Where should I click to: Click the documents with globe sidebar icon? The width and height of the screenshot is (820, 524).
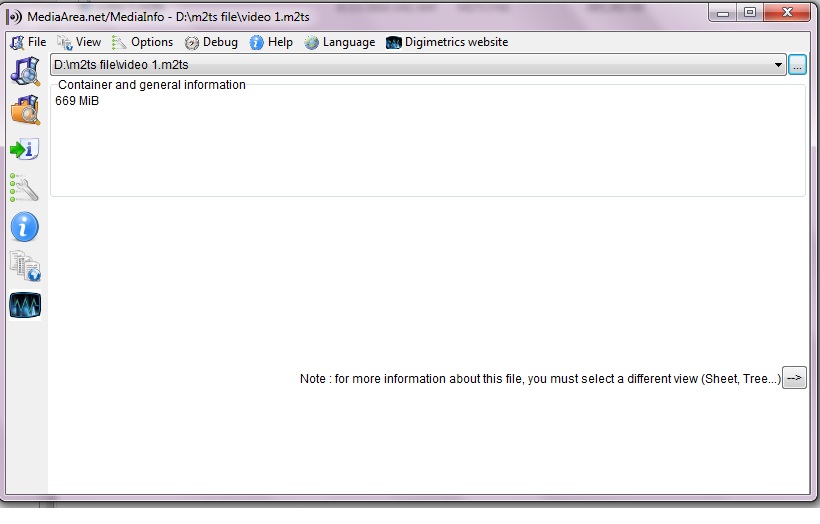pos(25,266)
